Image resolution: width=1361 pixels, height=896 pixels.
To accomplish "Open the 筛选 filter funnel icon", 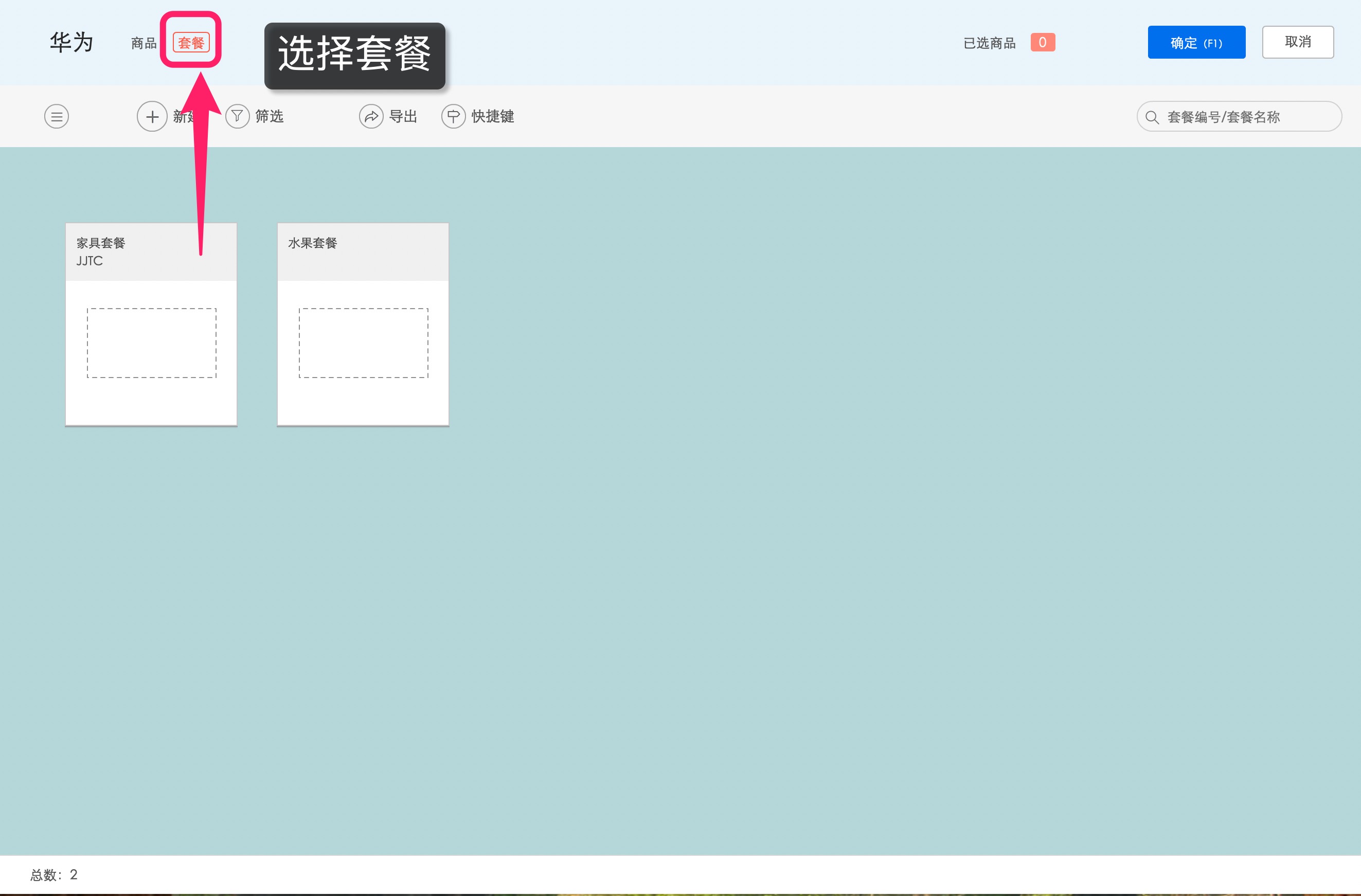I will [237, 116].
